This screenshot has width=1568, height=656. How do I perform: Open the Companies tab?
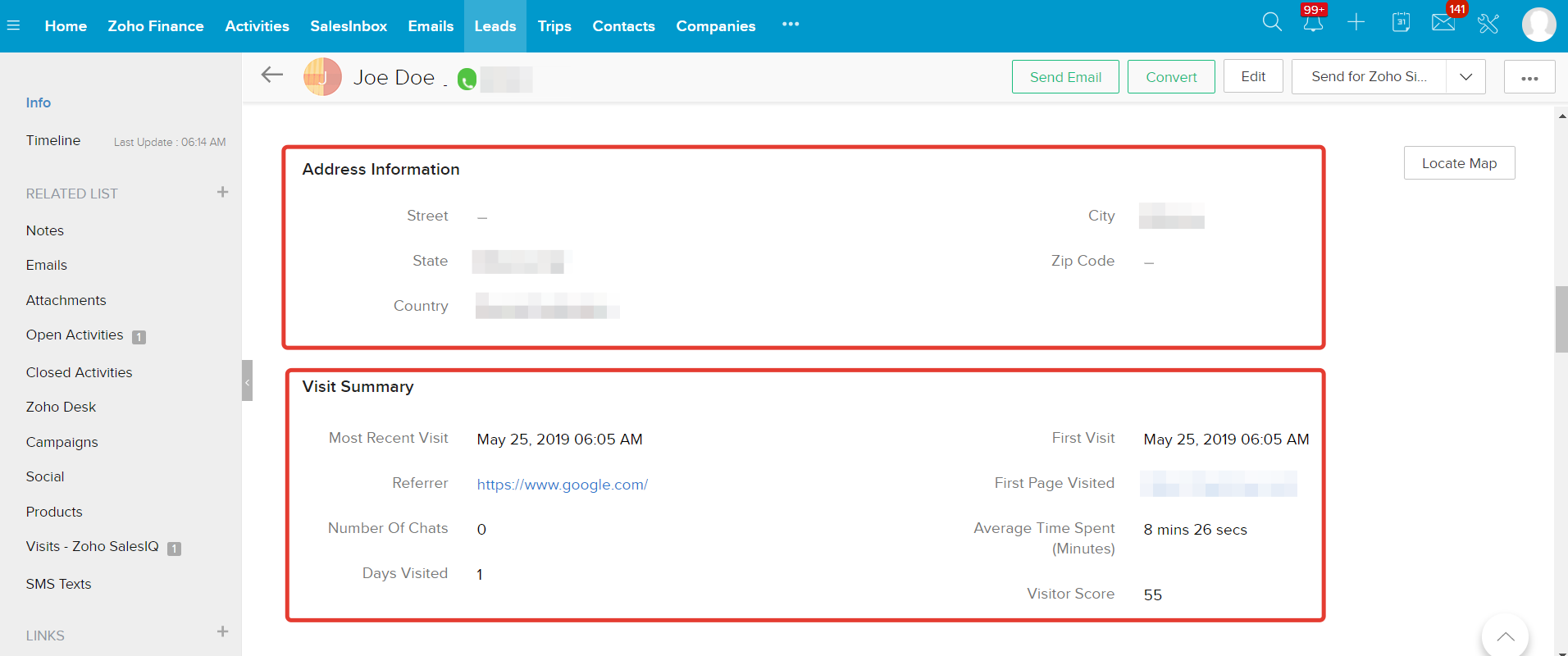(716, 26)
